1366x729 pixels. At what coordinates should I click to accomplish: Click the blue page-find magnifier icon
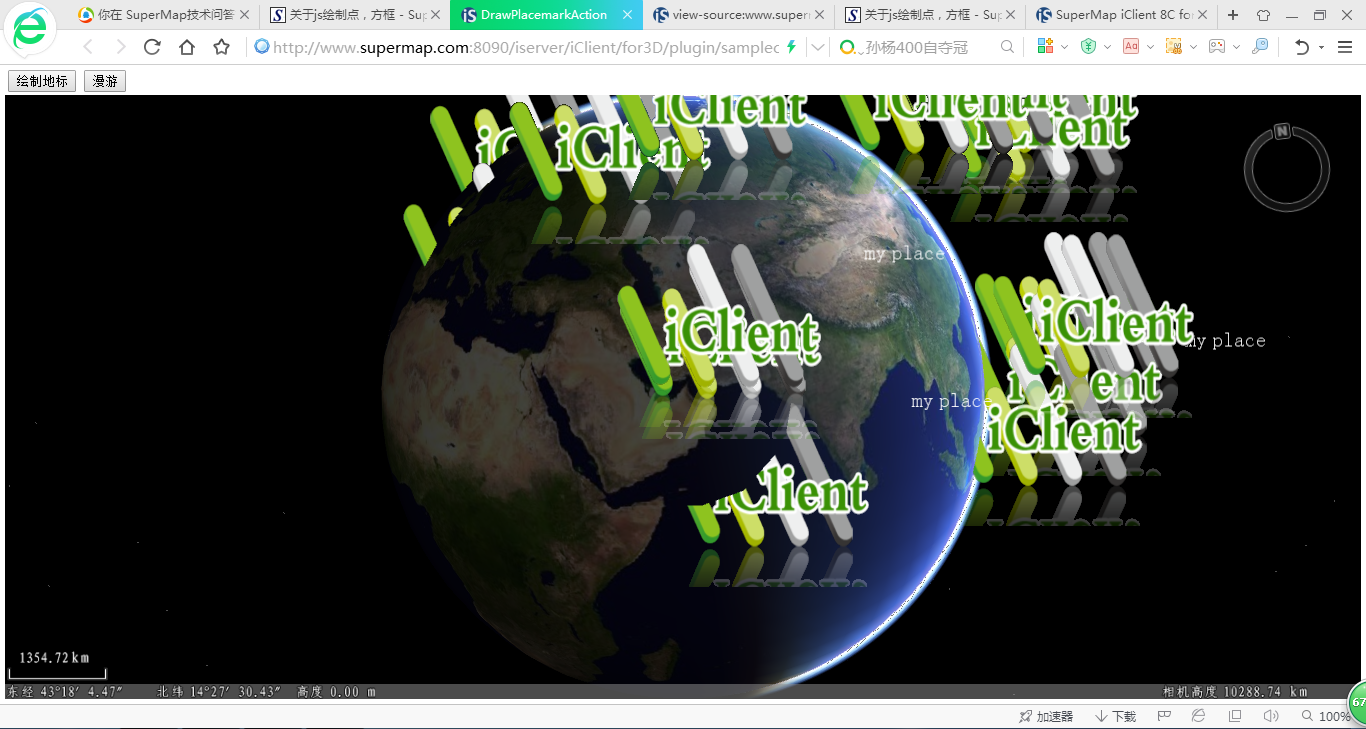tap(1260, 47)
